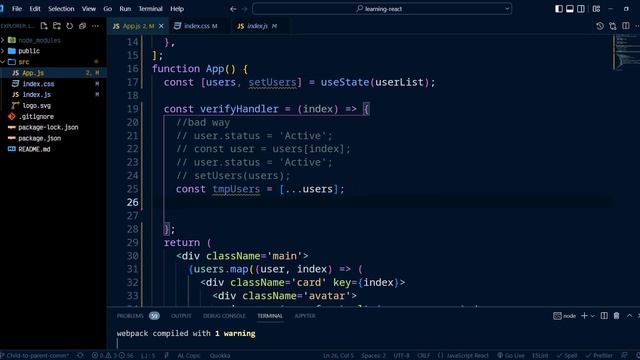Switch to the Problems panel tab
The width and height of the screenshot is (640, 360).
[x=138, y=316]
